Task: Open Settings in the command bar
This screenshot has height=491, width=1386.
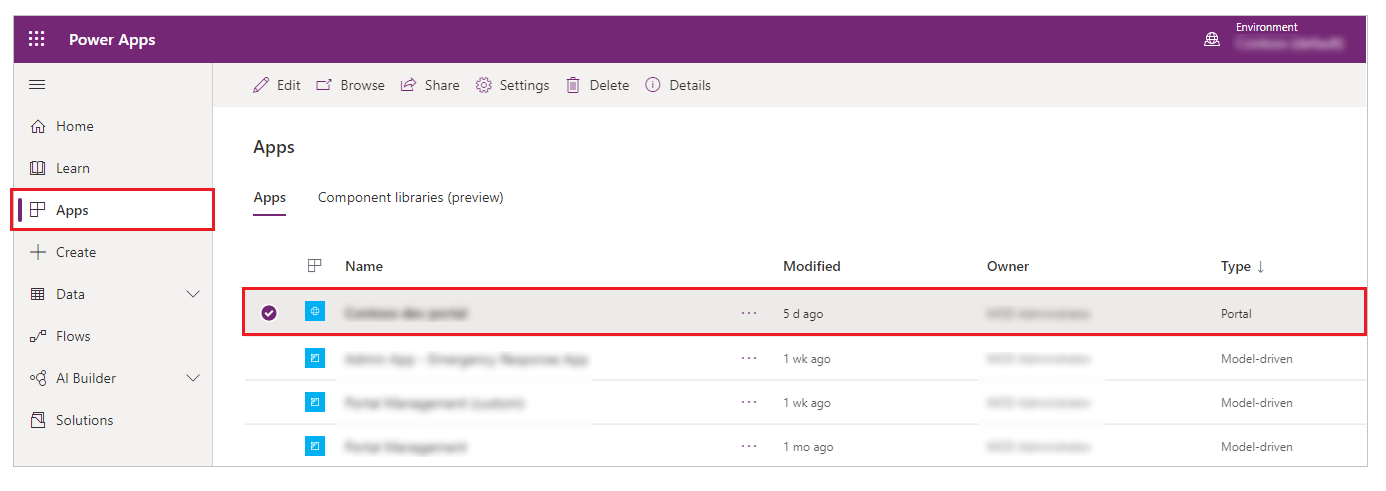Action: (x=512, y=85)
